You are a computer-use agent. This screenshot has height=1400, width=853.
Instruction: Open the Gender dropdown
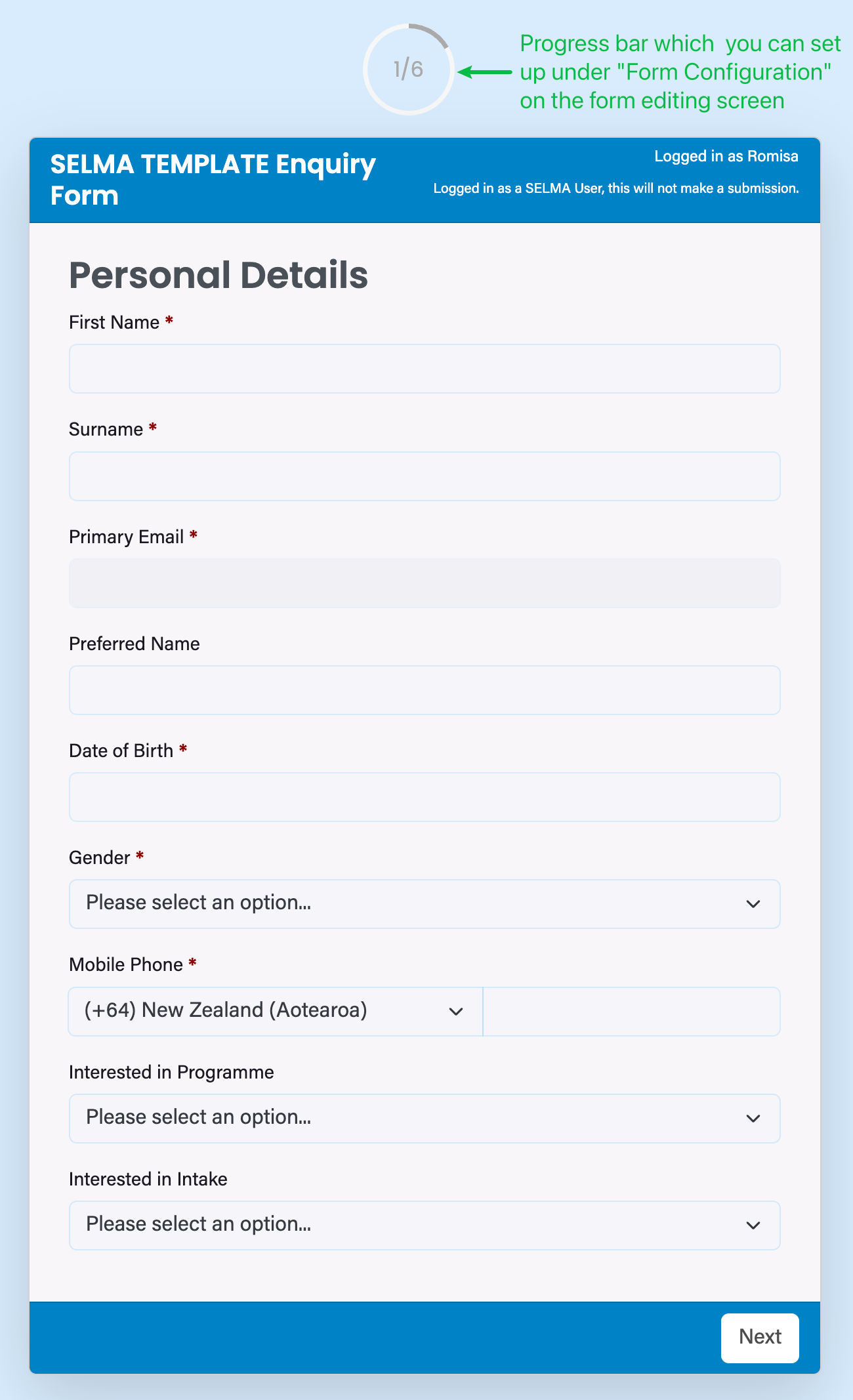pyautogui.click(x=425, y=904)
